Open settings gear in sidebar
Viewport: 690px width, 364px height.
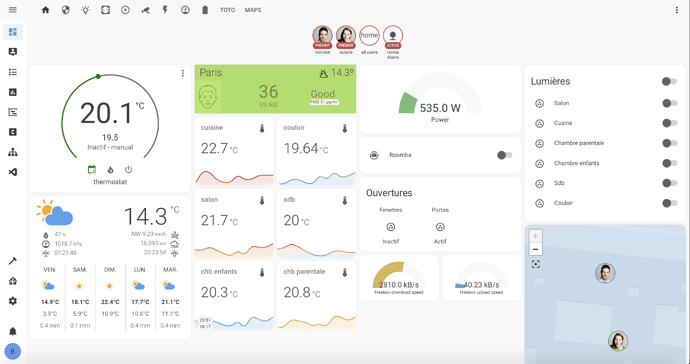click(x=13, y=301)
